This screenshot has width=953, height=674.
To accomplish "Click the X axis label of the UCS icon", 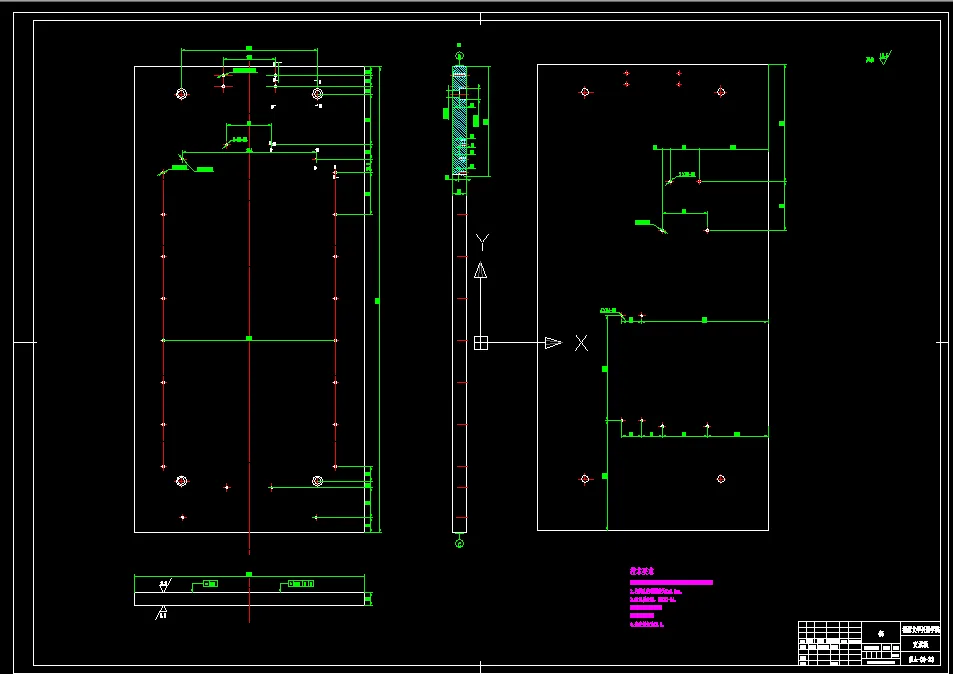I will (x=582, y=343).
